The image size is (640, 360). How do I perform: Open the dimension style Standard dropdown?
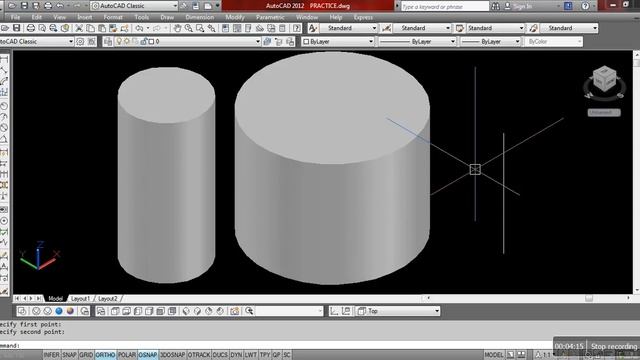(422, 28)
